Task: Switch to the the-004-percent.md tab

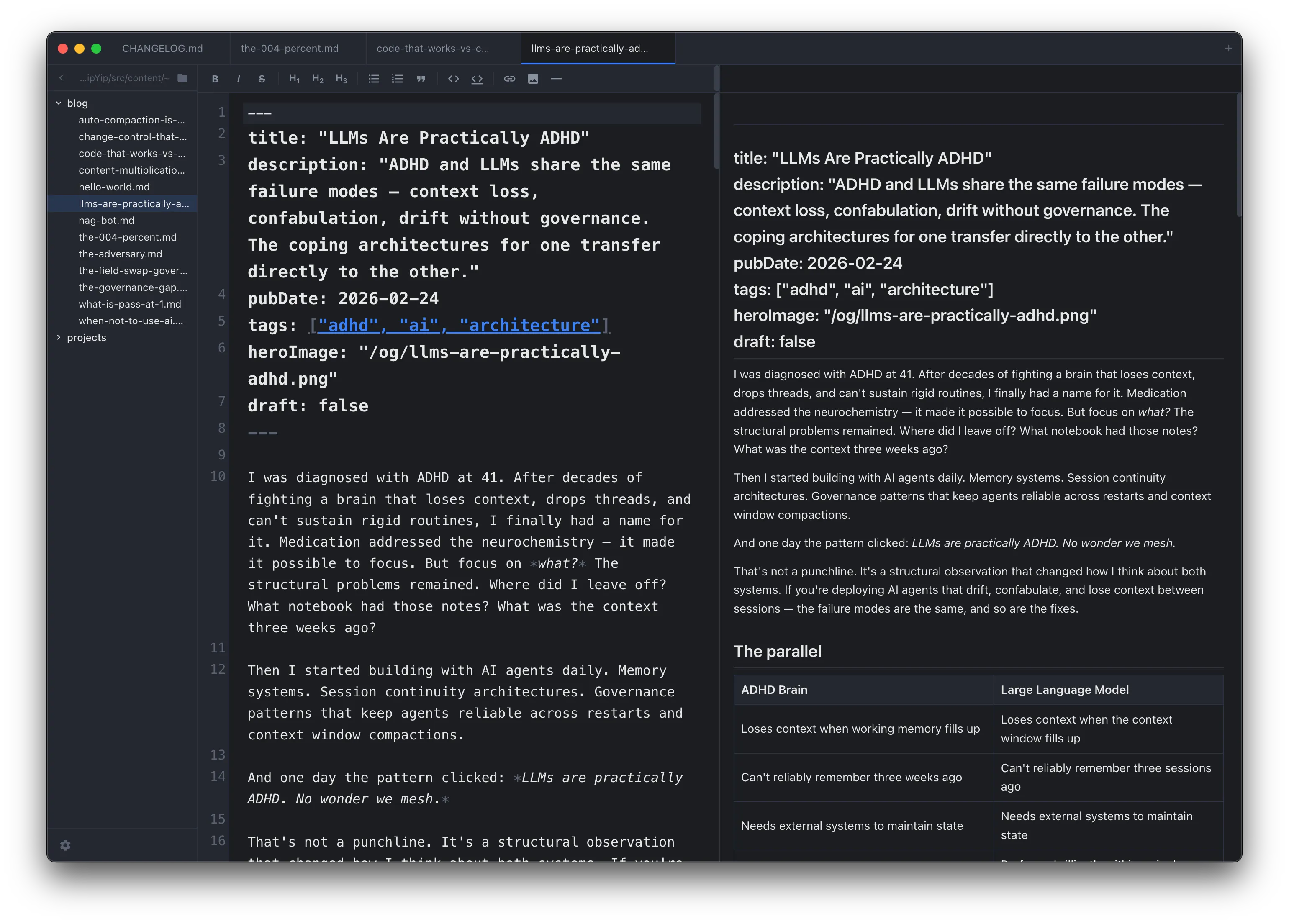Action: click(289, 49)
